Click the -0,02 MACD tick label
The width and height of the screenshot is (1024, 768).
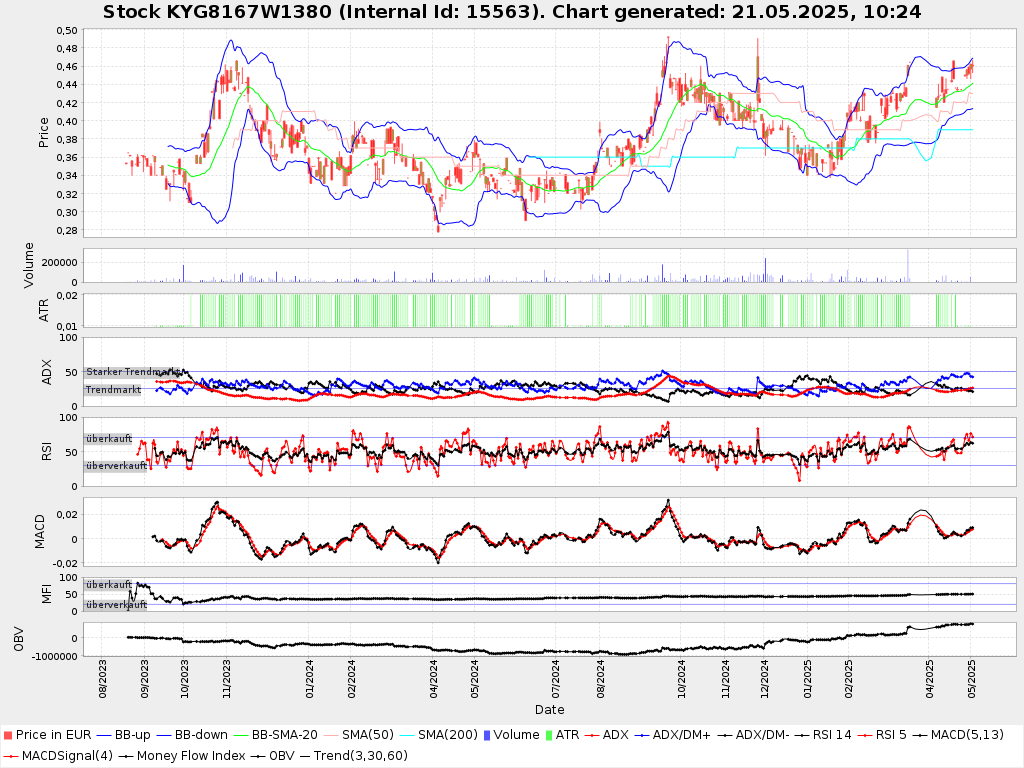[65, 564]
